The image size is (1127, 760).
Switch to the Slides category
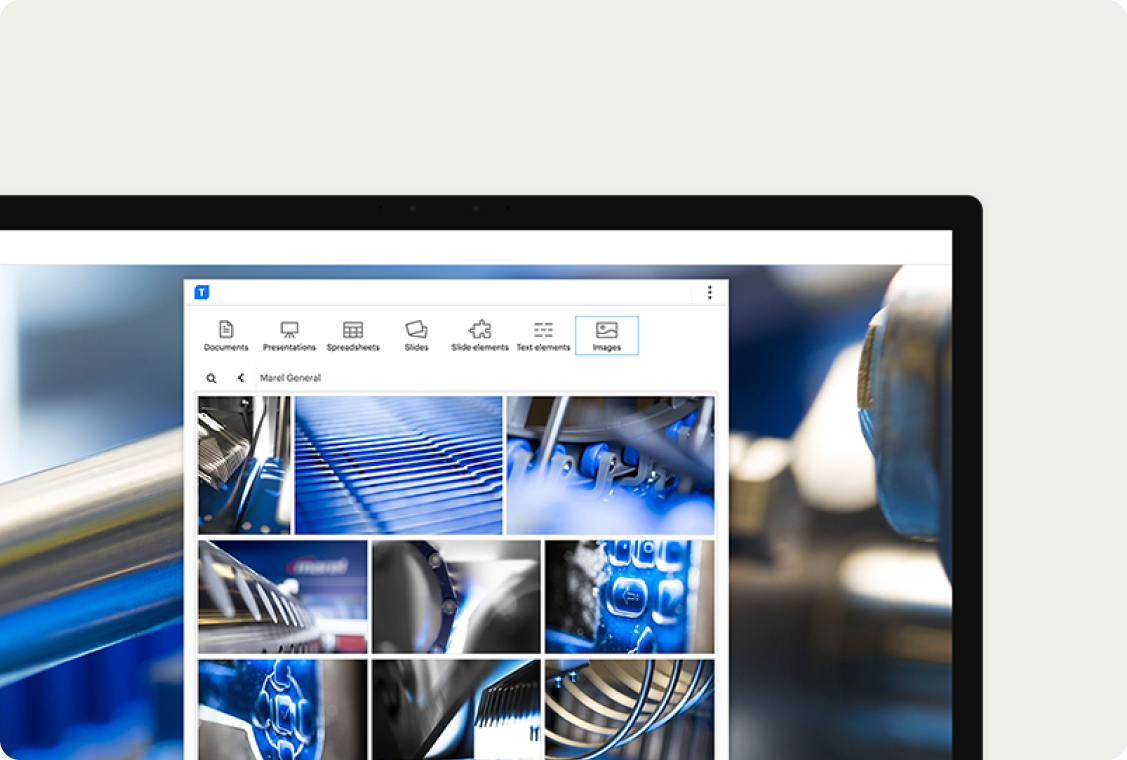pyautogui.click(x=416, y=336)
